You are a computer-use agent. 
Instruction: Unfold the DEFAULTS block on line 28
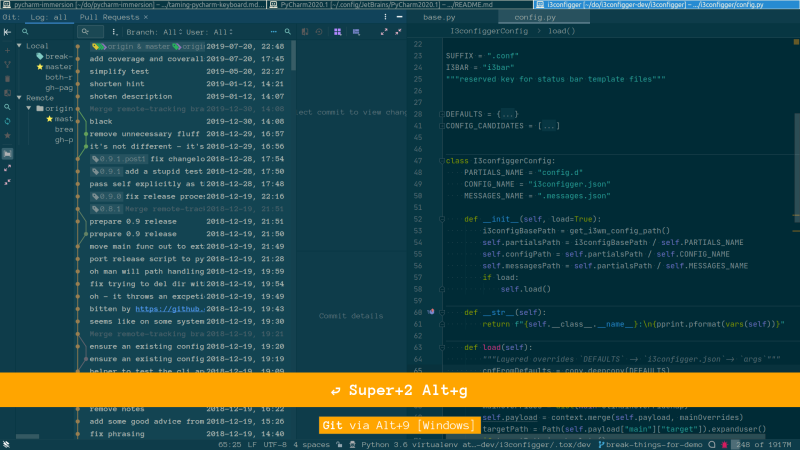(x=442, y=114)
